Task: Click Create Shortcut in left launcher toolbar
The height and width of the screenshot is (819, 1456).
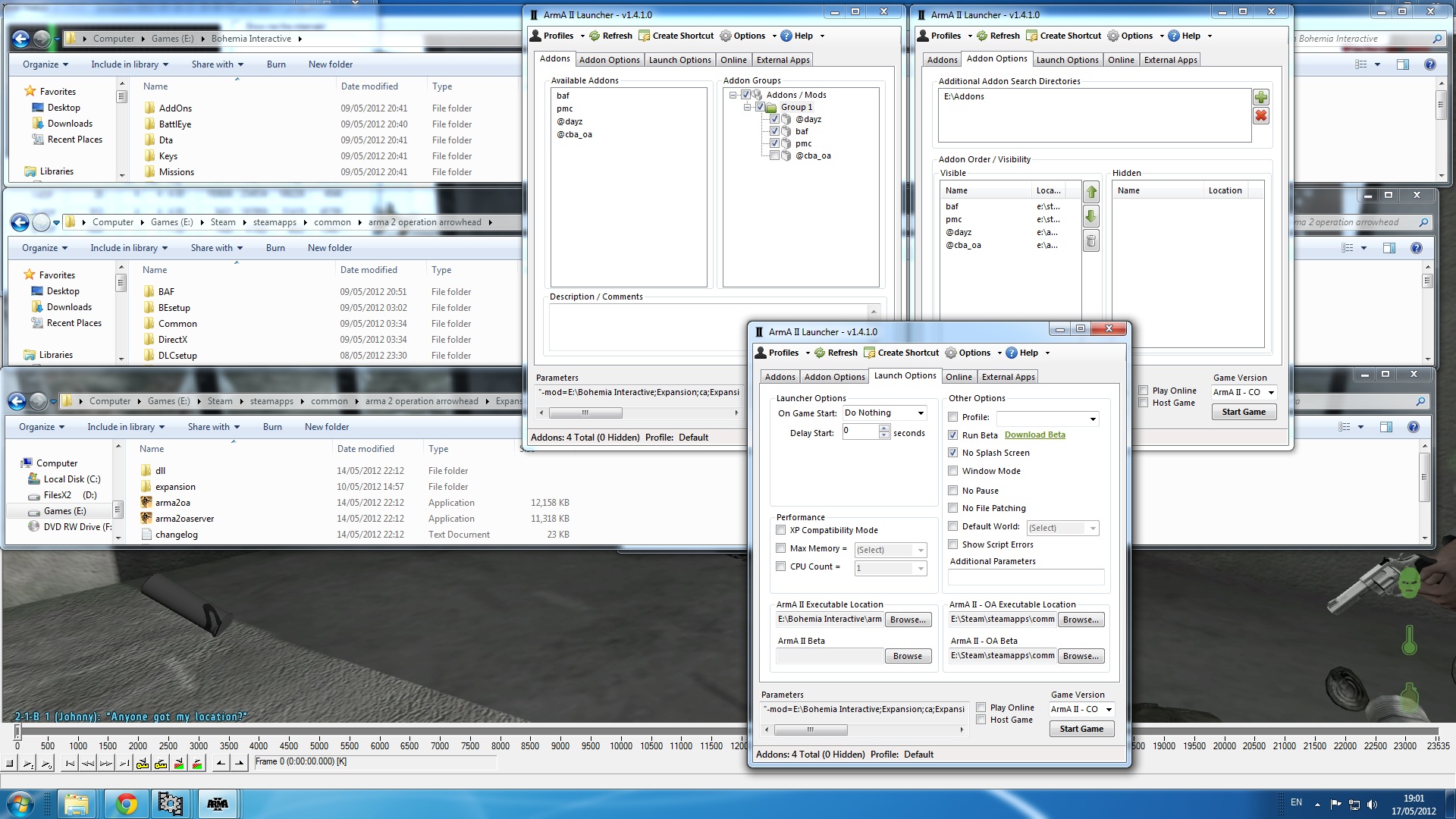Action: (676, 36)
